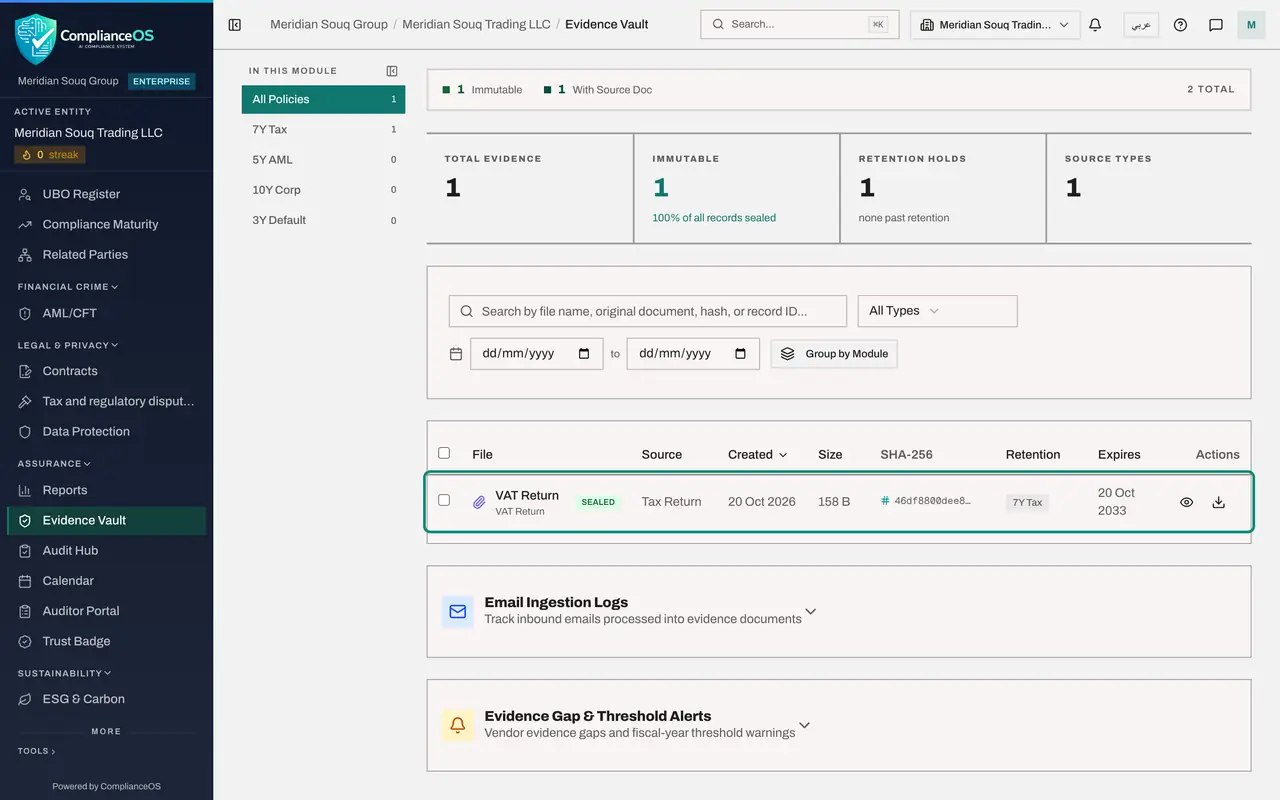Click the user avatar M

(1251, 25)
